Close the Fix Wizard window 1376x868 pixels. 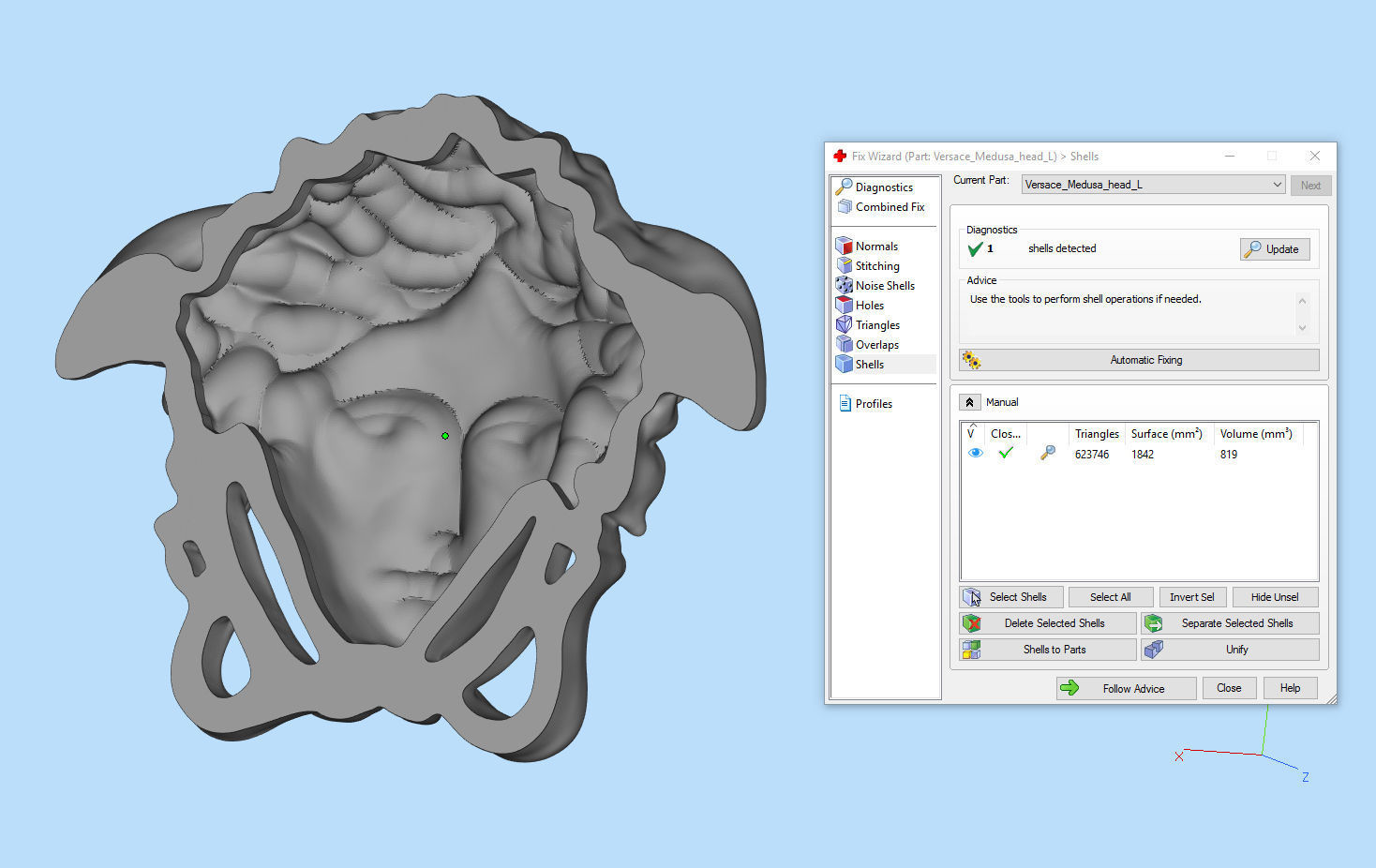click(1315, 157)
